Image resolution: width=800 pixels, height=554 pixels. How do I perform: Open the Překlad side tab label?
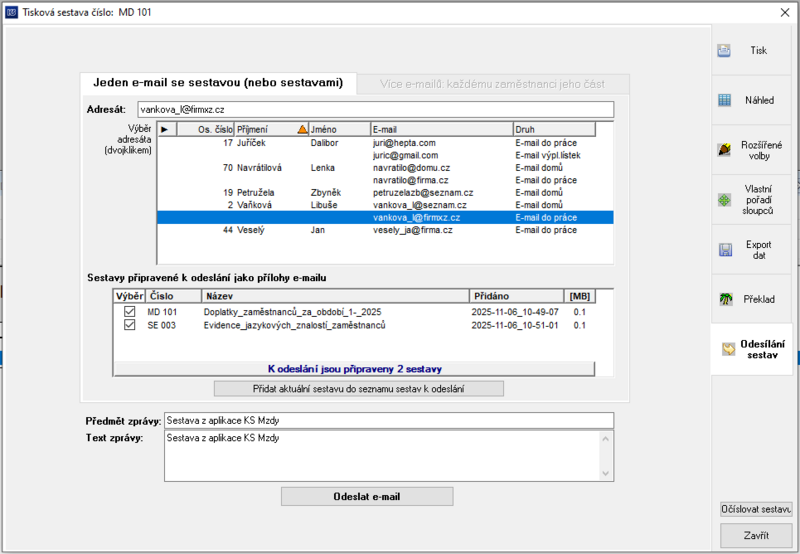tap(759, 299)
